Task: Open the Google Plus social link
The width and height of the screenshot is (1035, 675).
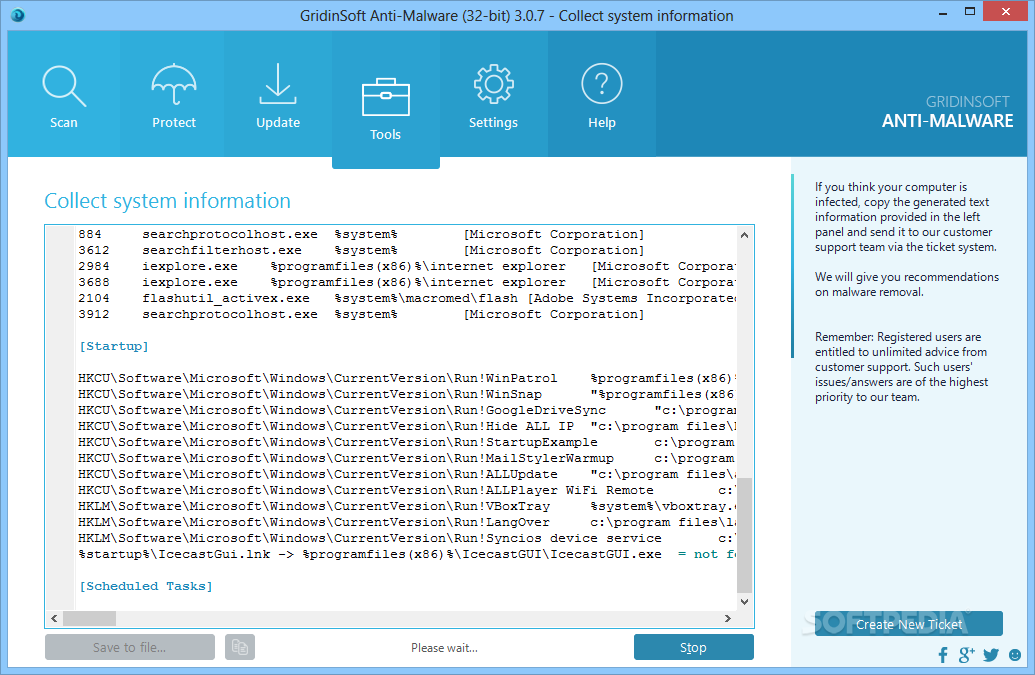Action: click(966, 655)
